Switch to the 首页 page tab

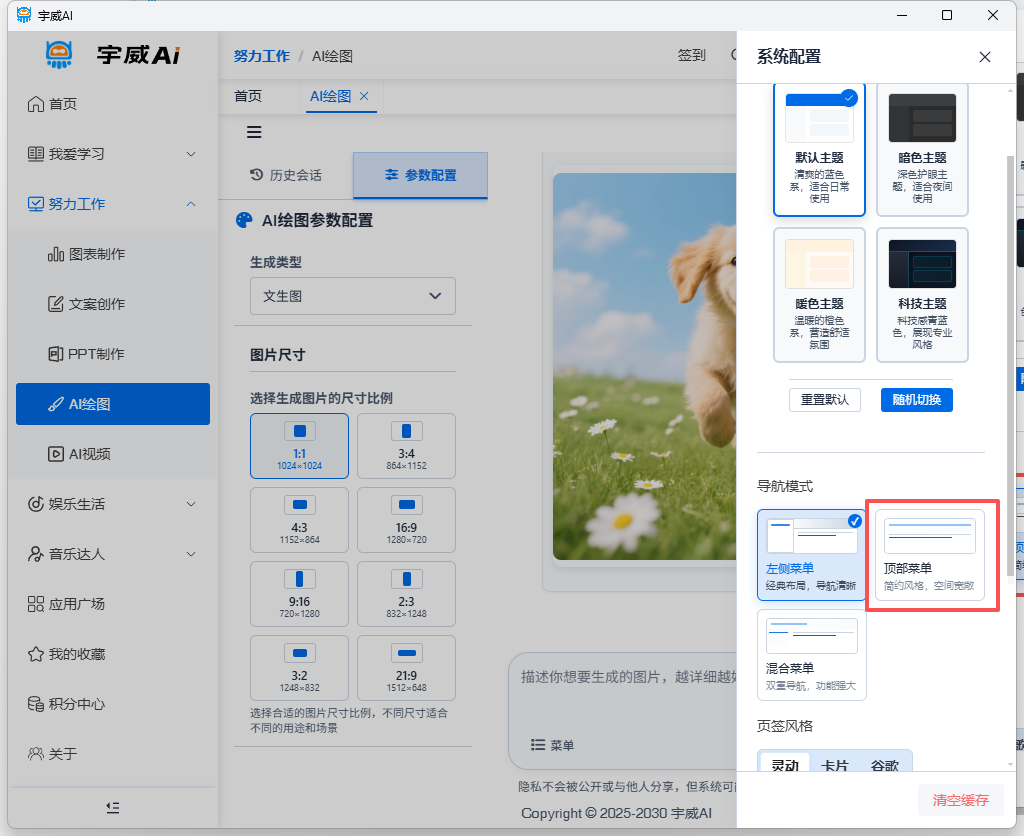tap(248, 96)
